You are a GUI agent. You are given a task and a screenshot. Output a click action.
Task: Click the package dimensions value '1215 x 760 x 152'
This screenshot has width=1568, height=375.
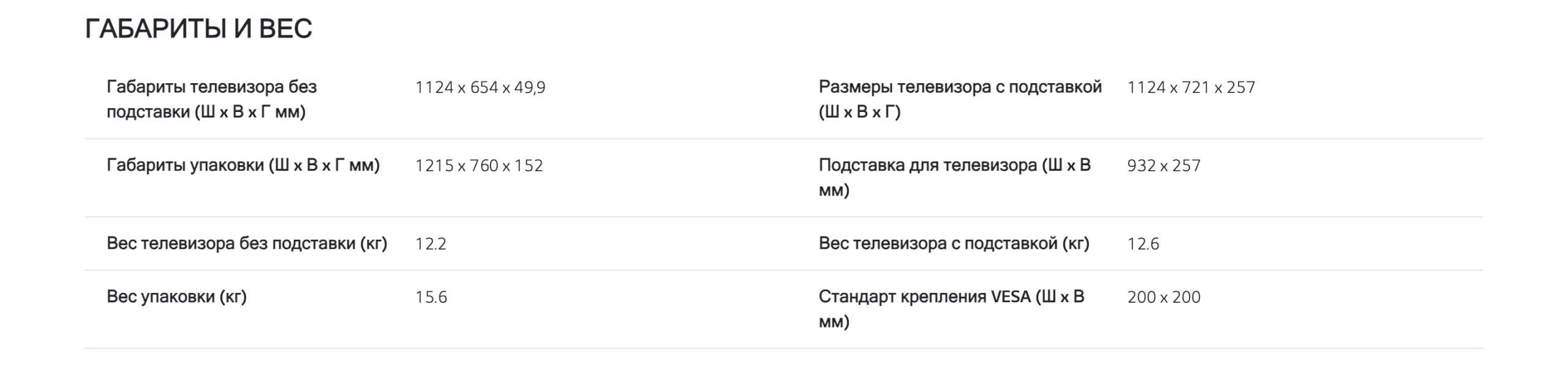478,166
